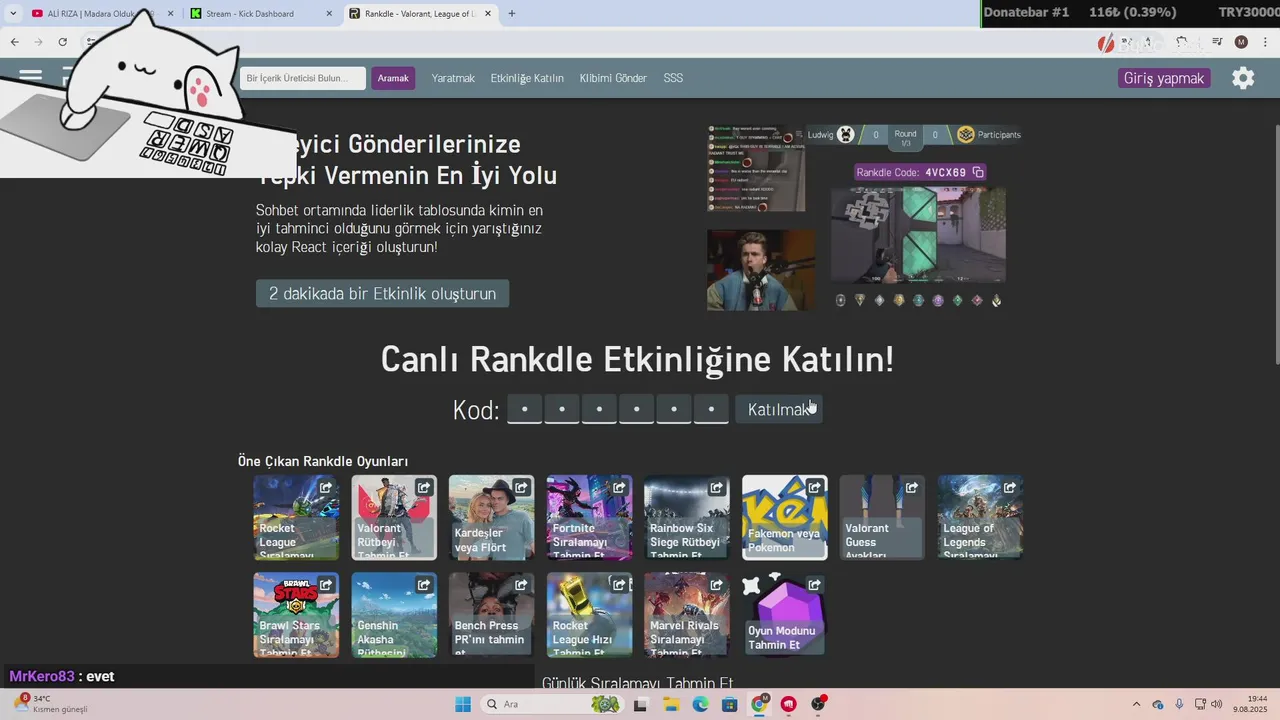Open Microsoft Edge from the taskbar

[x=701, y=704]
